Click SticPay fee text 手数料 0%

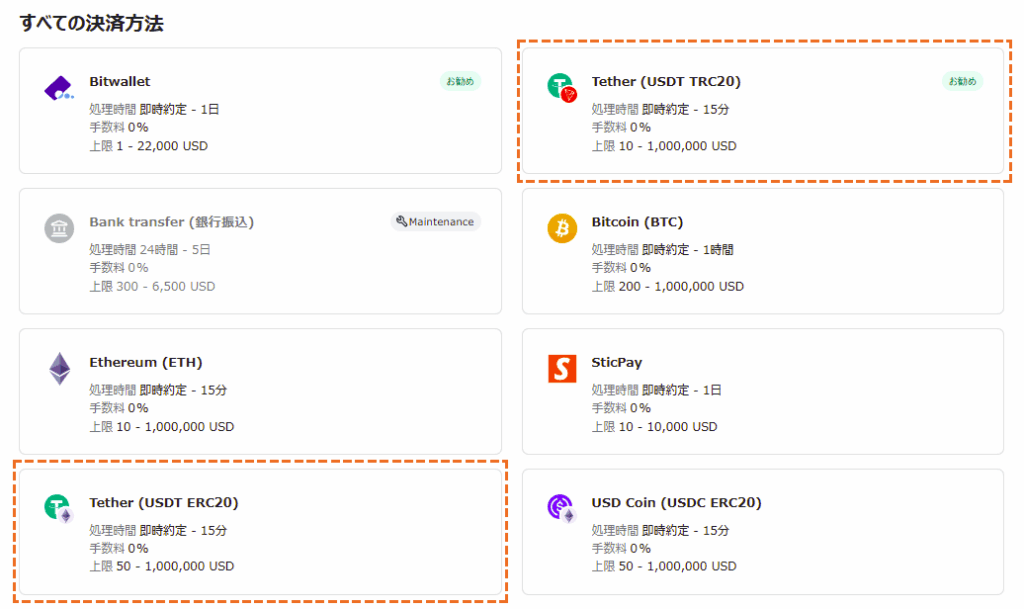621,408
